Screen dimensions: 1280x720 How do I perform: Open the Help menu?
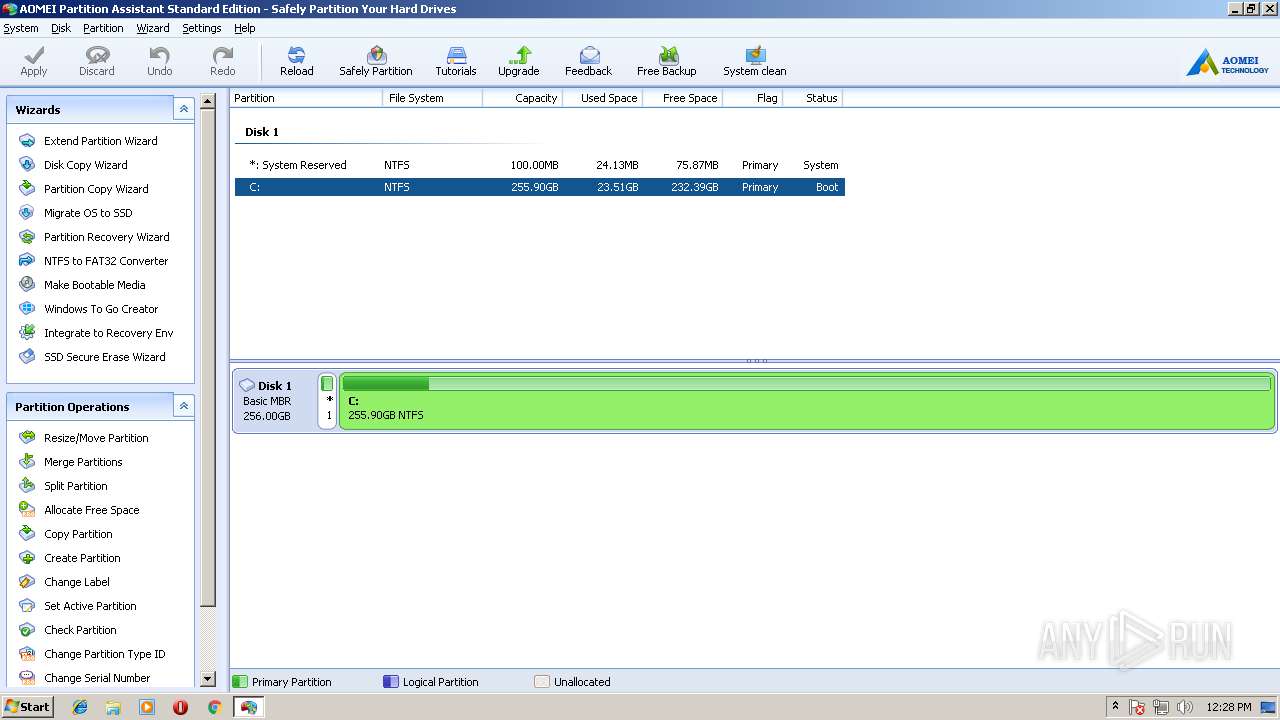pos(245,28)
